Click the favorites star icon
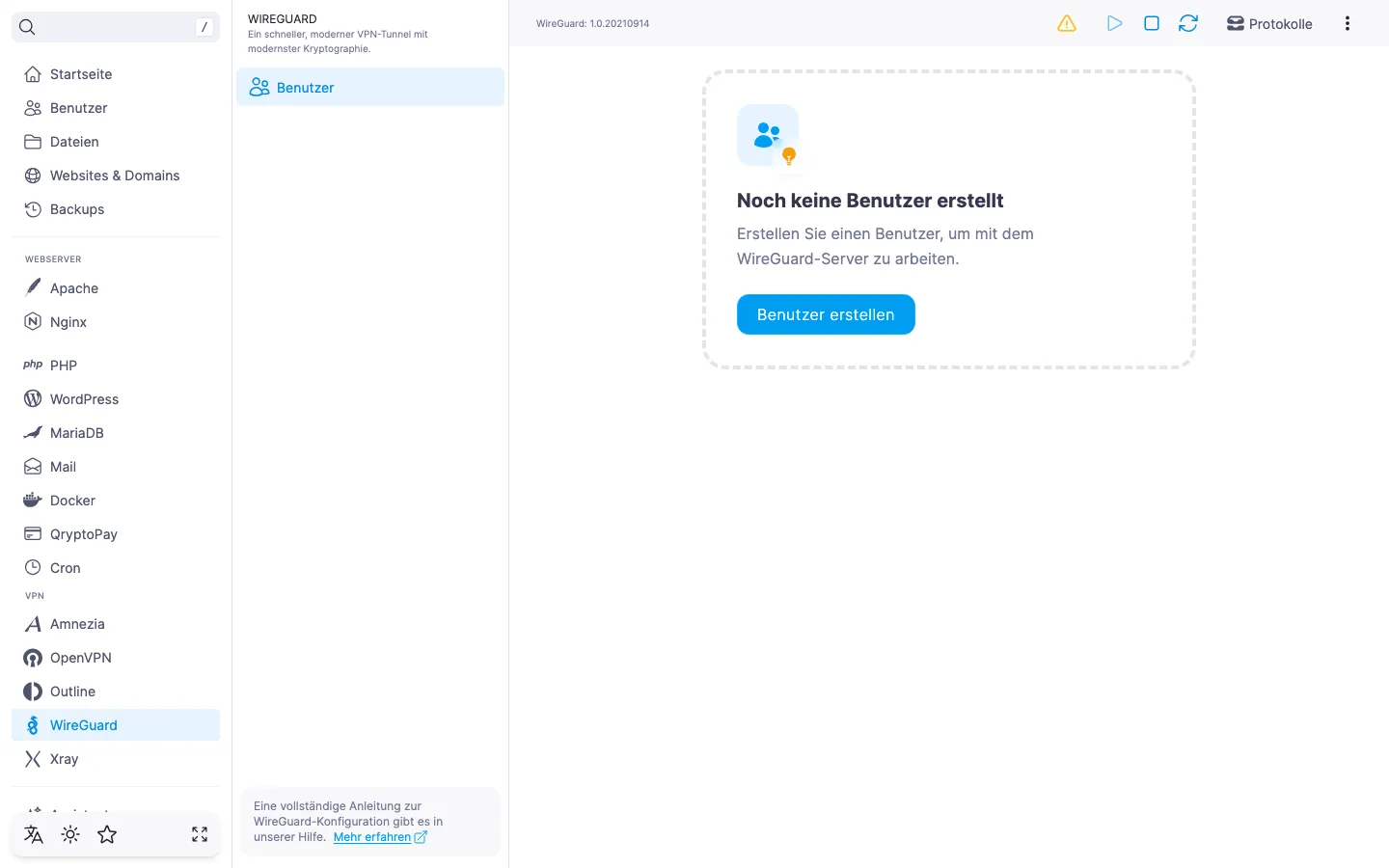The image size is (1389, 868). [x=107, y=834]
